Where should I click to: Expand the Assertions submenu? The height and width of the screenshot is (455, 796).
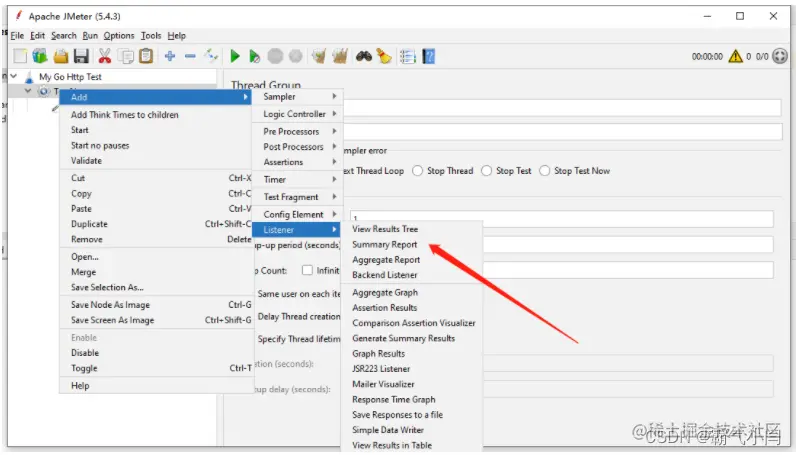[298, 162]
